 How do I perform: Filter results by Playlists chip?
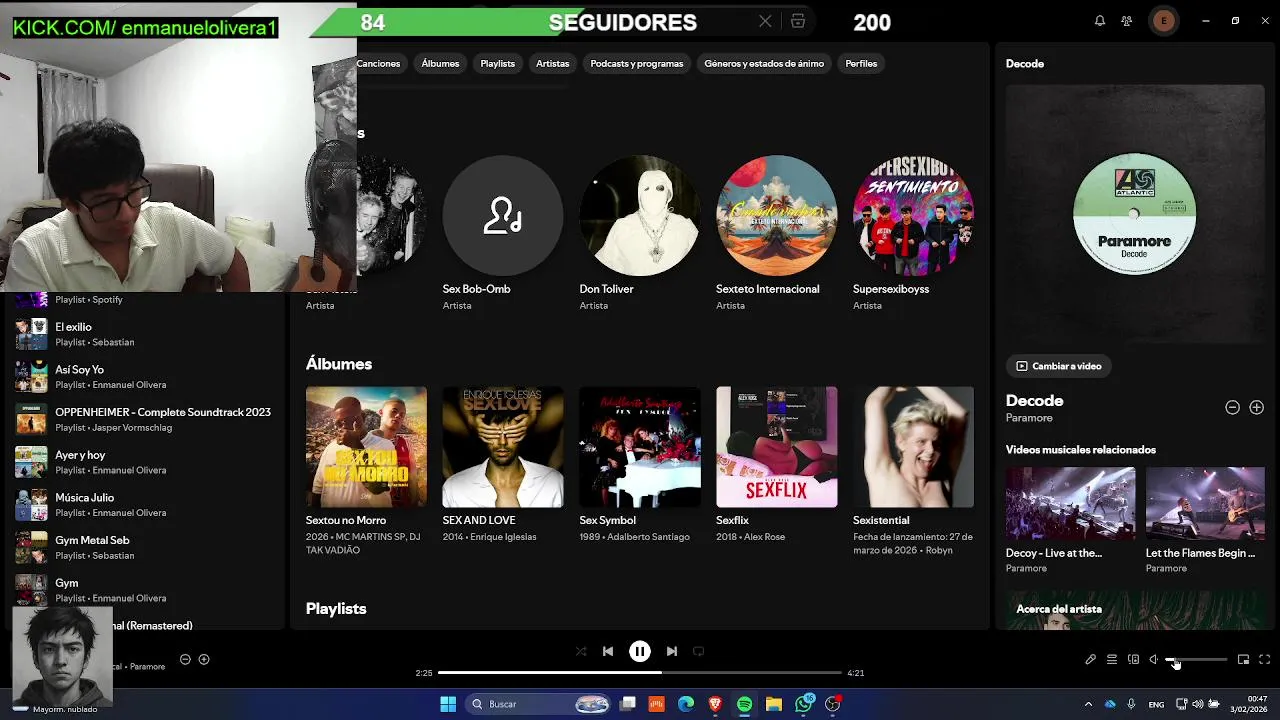coord(497,63)
